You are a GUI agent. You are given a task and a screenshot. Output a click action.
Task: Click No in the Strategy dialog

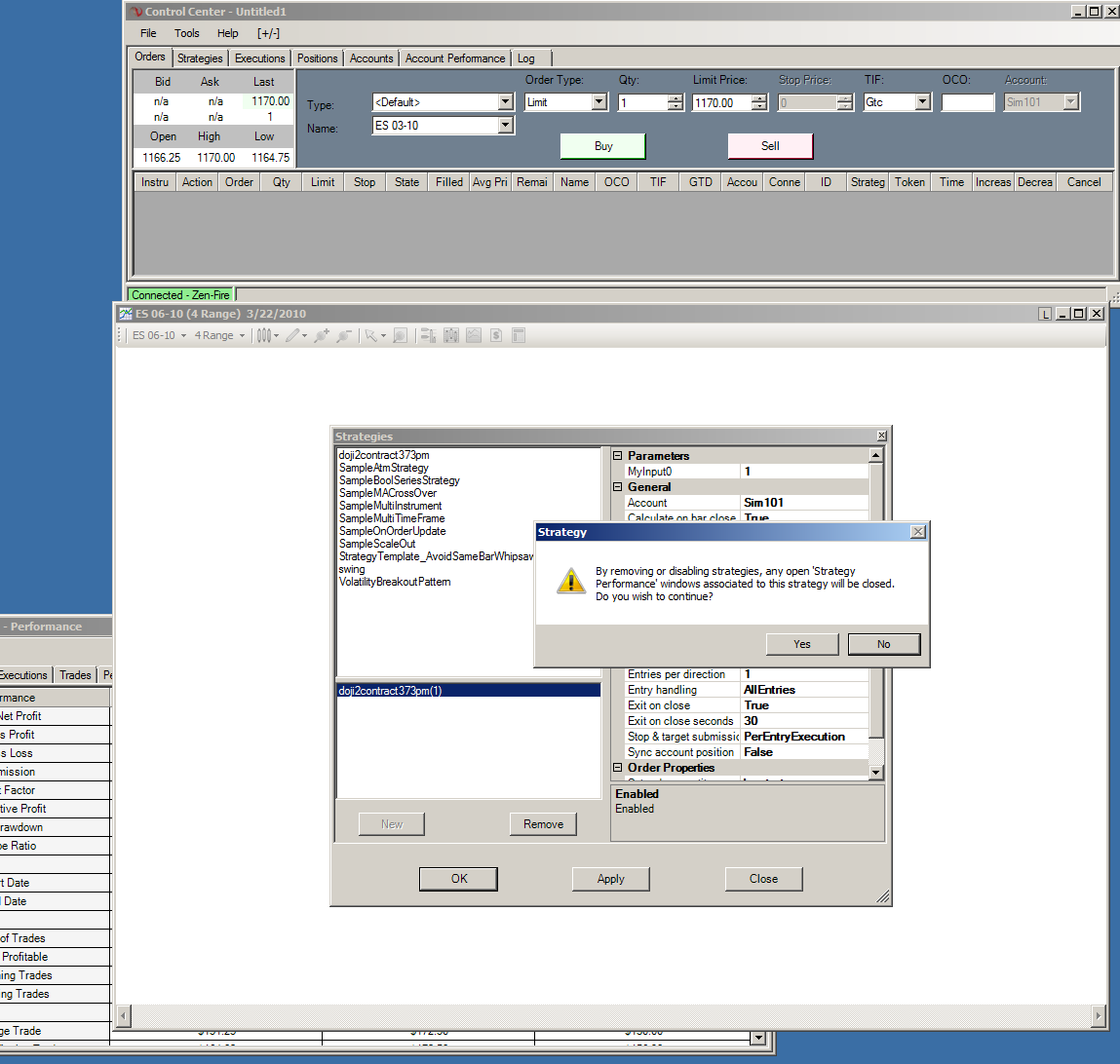click(x=883, y=644)
